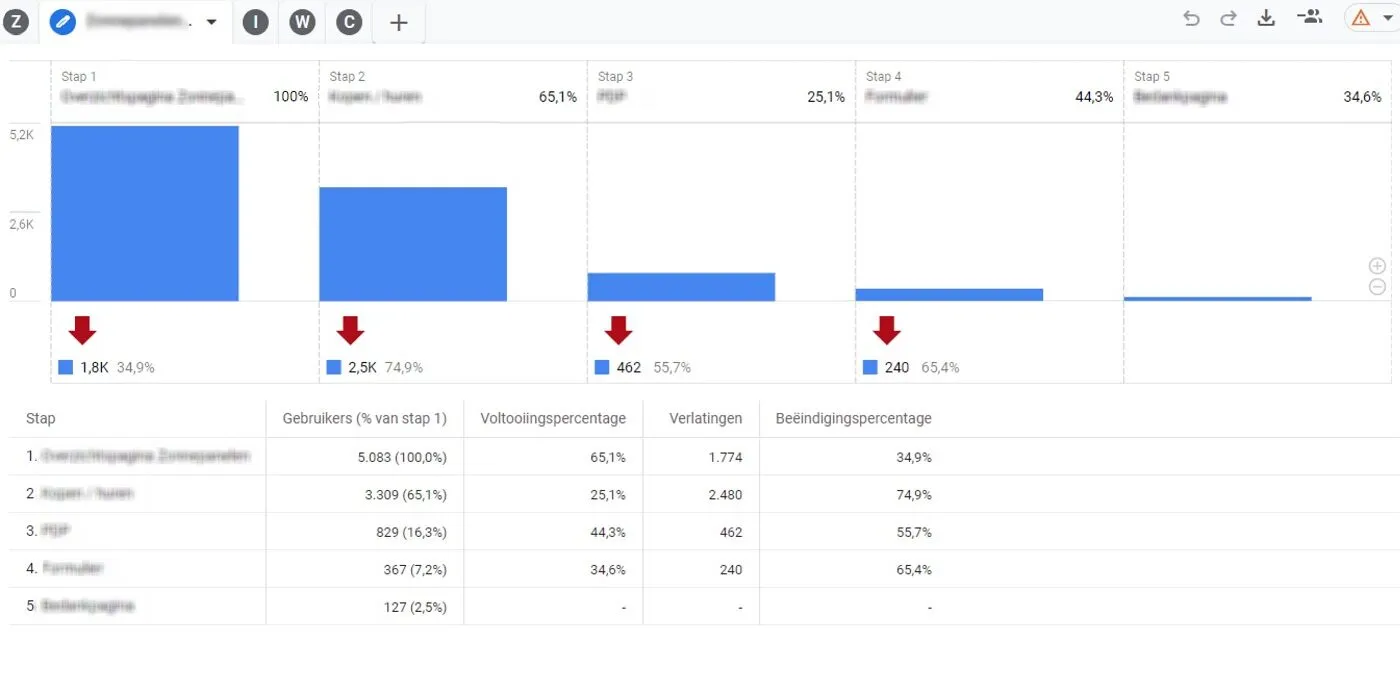Click the share exploration with users icon
Image resolution: width=1400 pixels, height=684 pixels.
click(1310, 17)
